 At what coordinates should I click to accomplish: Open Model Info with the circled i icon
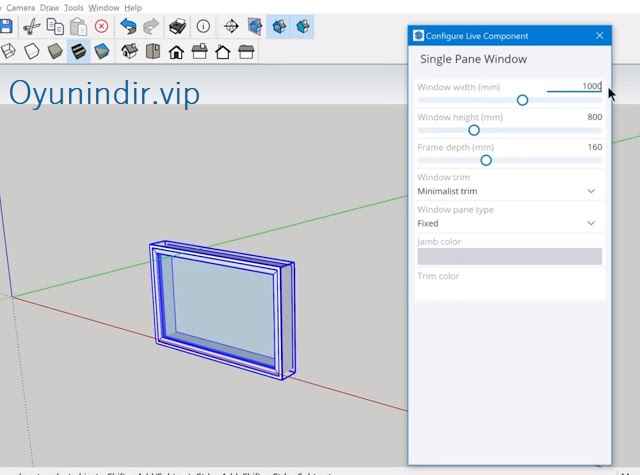point(203,27)
